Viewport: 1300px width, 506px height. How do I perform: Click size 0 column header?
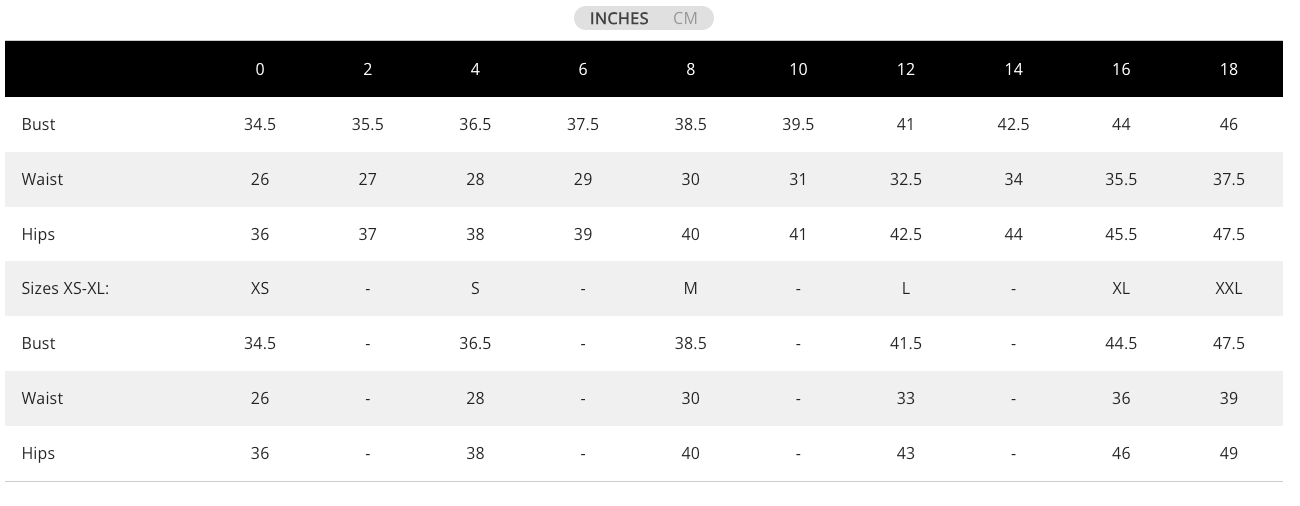point(260,69)
